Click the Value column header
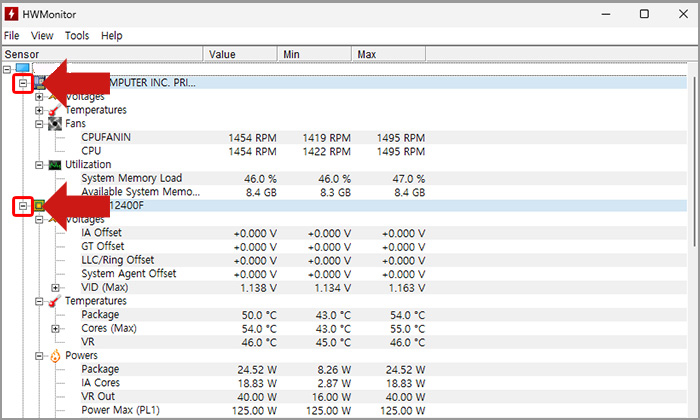Screen dimensions: 700x420 [x=240, y=54]
